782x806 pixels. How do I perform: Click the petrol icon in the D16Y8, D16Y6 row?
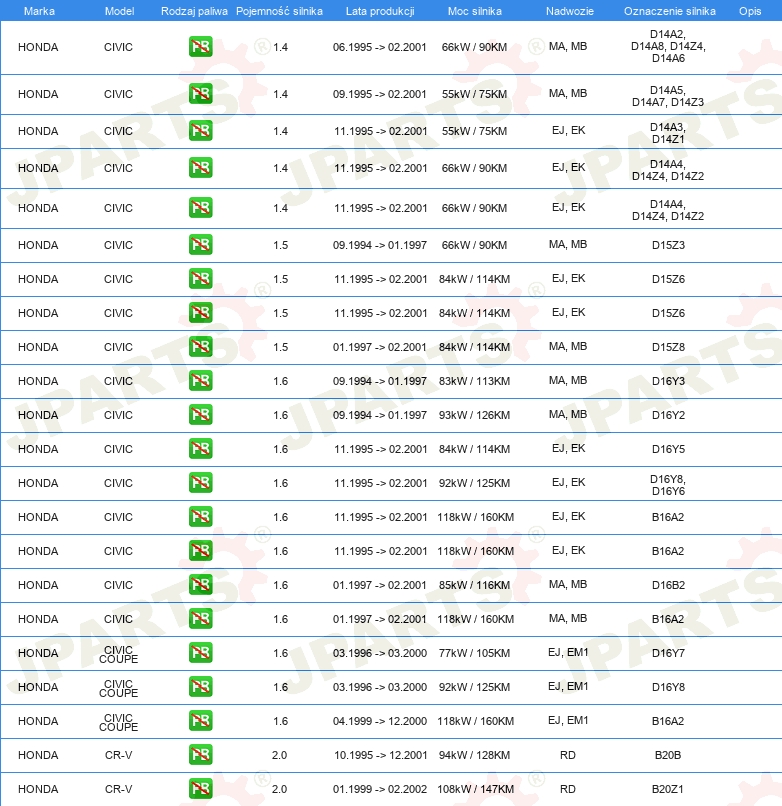coord(201,483)
